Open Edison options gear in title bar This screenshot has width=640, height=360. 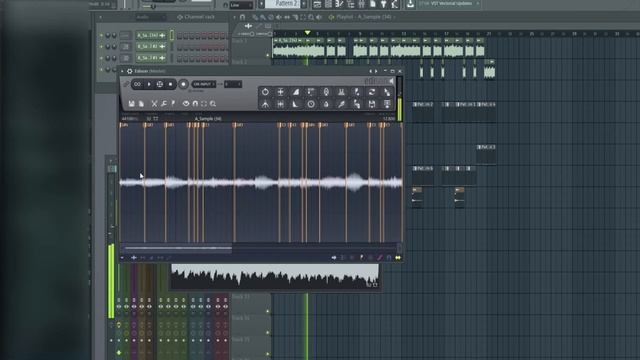[x=129, y=71]
